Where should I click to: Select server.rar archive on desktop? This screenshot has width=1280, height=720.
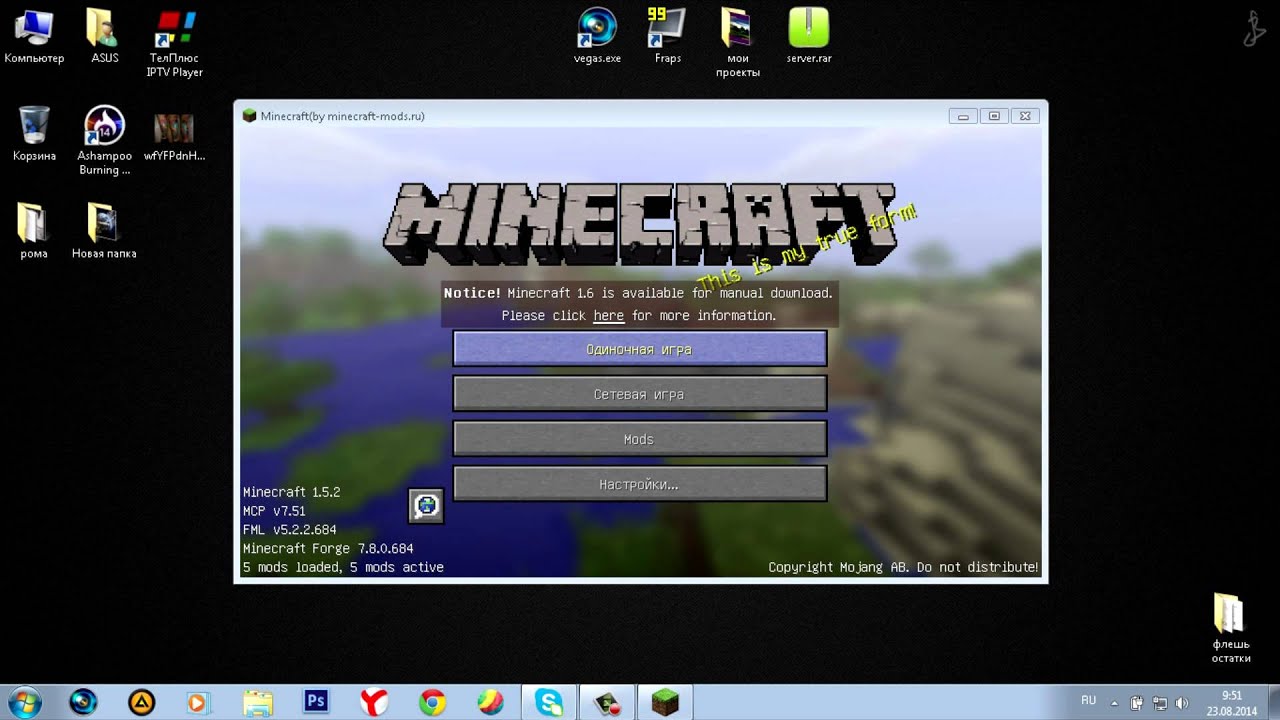tap(809, 36)
